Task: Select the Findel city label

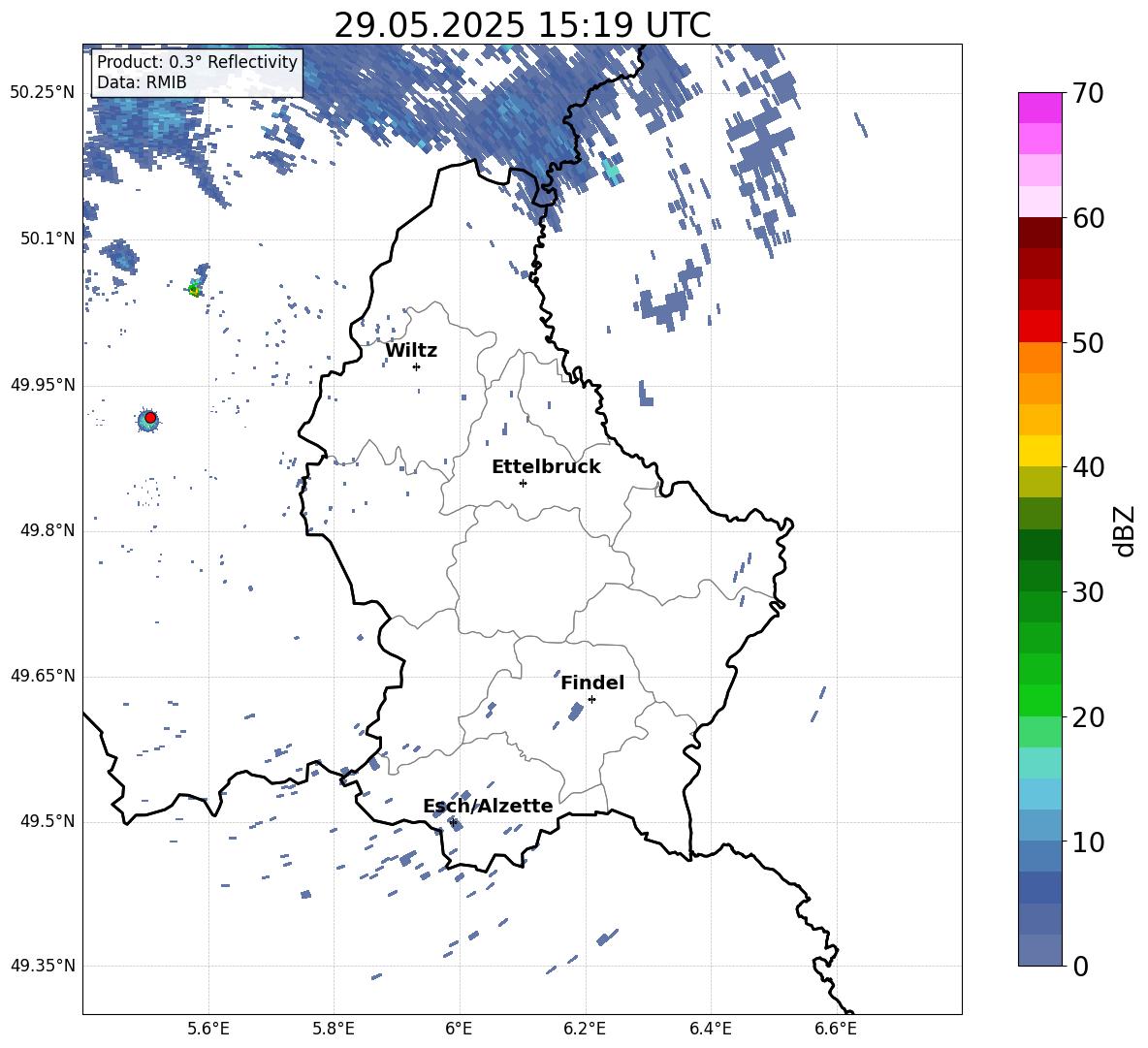Action: 592,683
